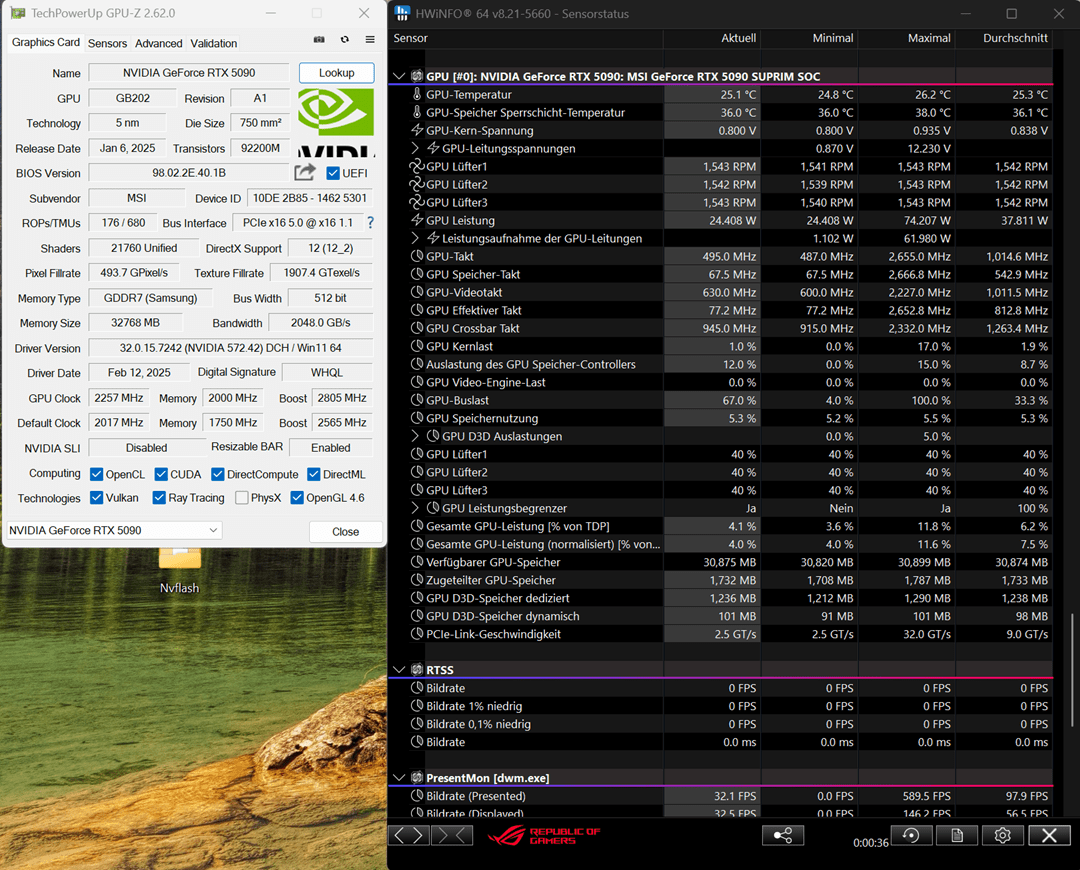Collapse the GPU [#0] sensor group
The width and height of the screenshot is (1080, 870).
click(399, 76)
